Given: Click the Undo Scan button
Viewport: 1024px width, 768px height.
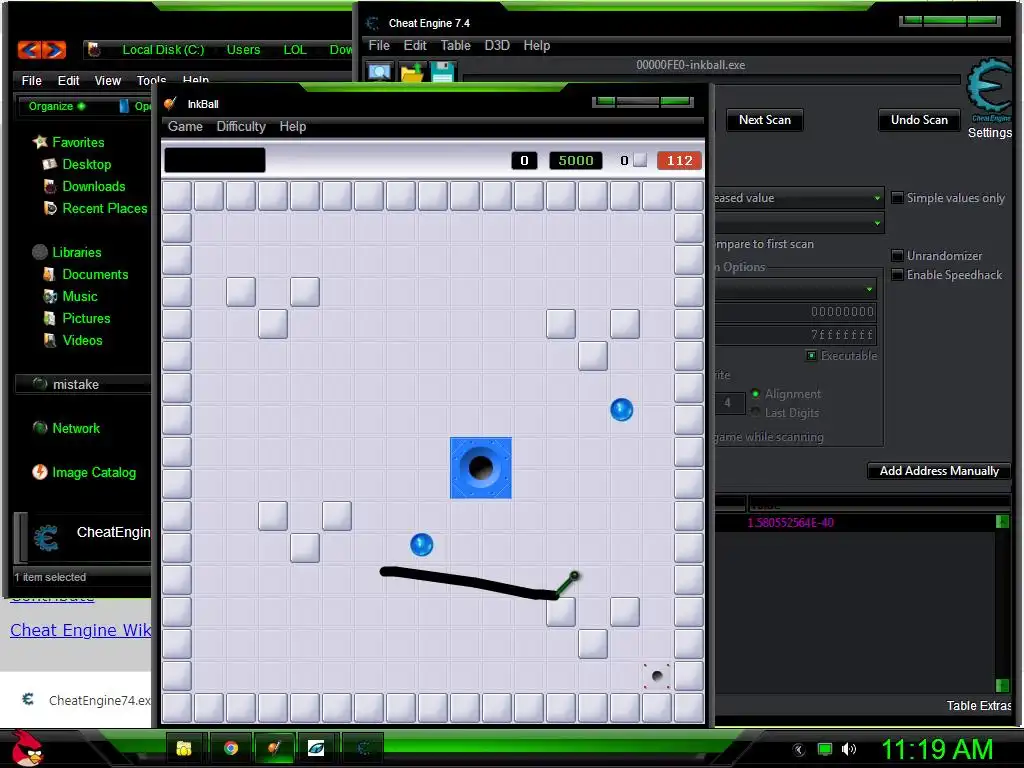Looking at the screenshot, I should click(919, 120).
